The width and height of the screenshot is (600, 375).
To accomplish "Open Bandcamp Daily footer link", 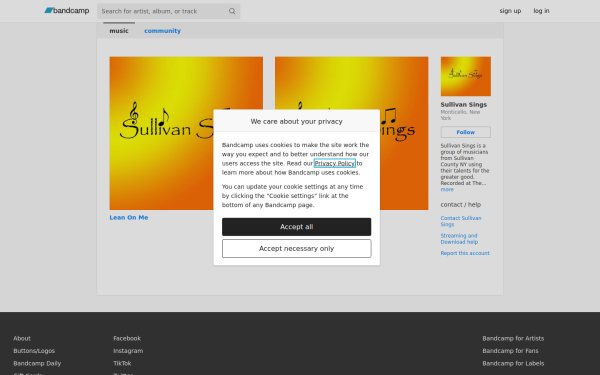I will pos(37,364).
